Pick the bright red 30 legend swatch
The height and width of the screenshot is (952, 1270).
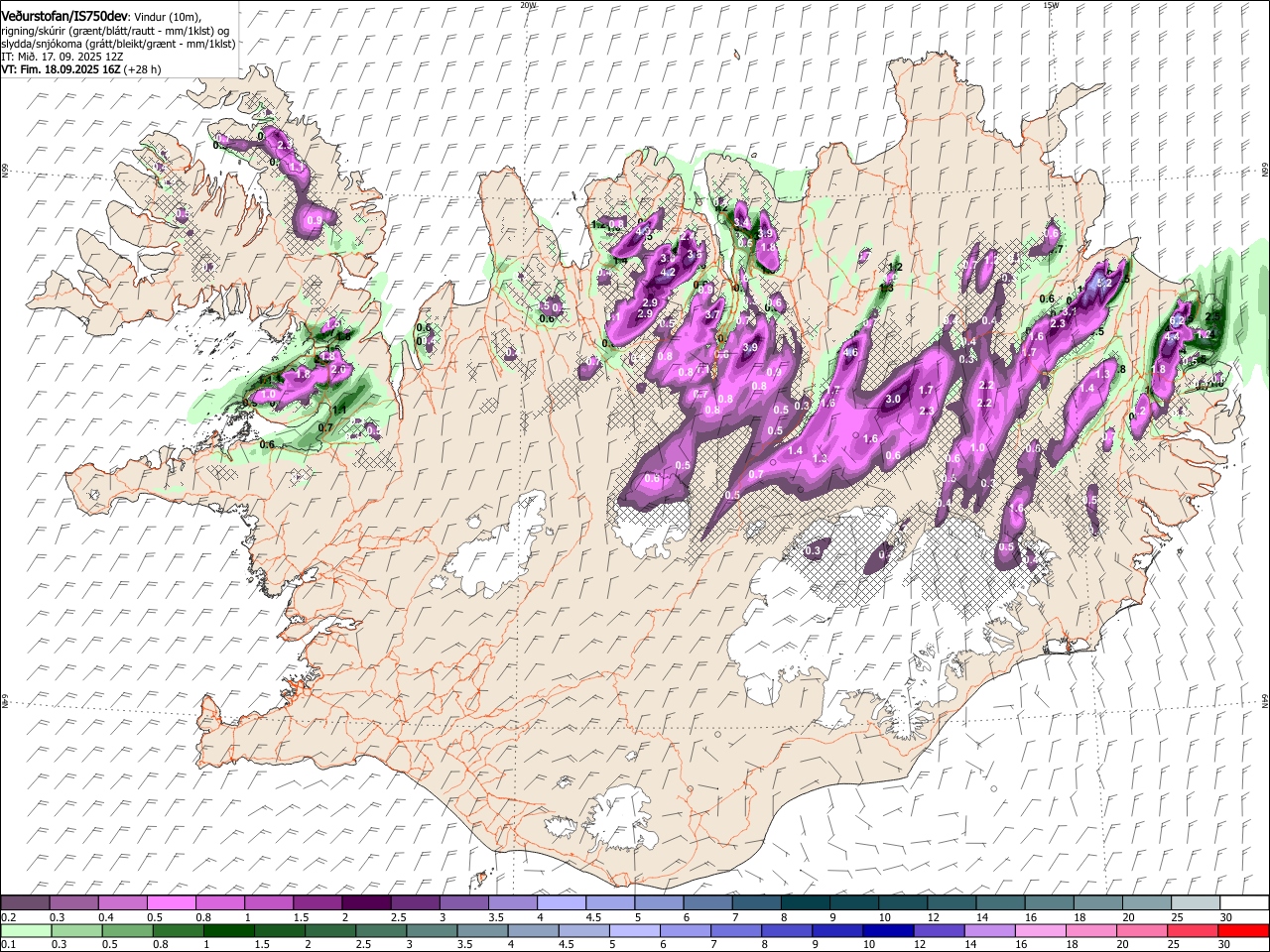1241,930
